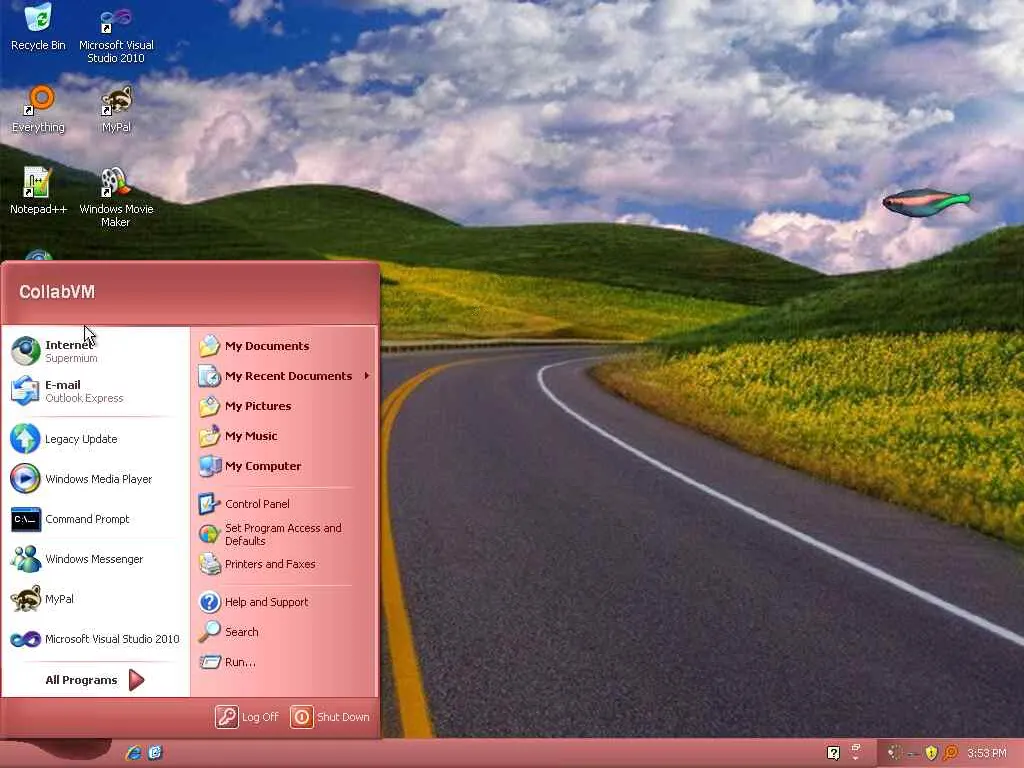This screenshot has height=768, width=1024.
Task: Launch Supermium from the Internet start menu entry
Action: [95, 351]
